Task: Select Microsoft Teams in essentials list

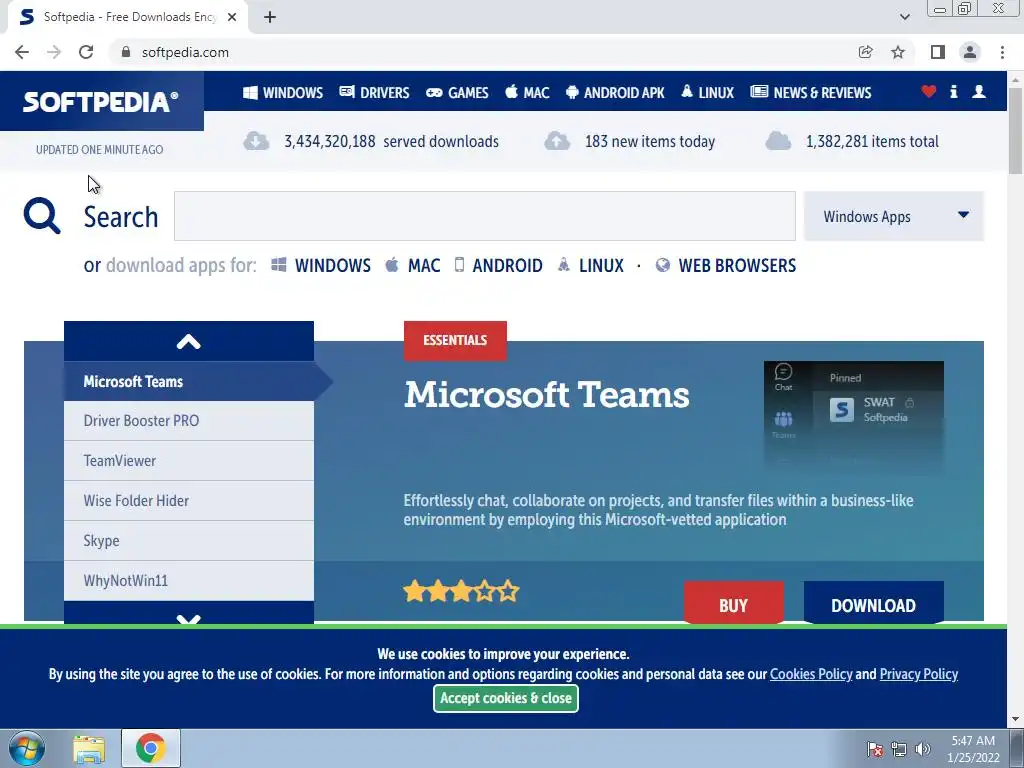Action: (x=189, y=381)
